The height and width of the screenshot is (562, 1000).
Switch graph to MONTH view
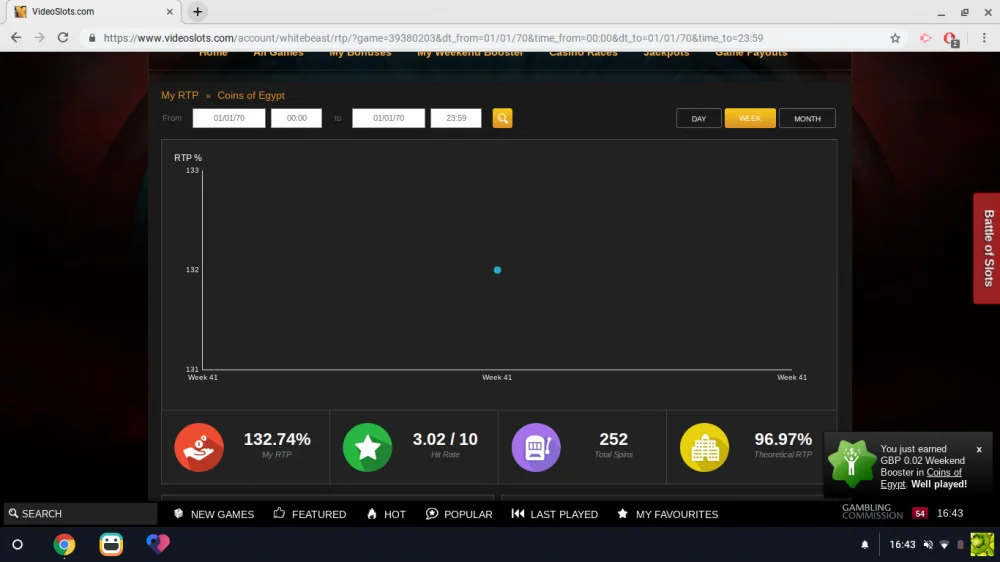[x=807, y=119]
